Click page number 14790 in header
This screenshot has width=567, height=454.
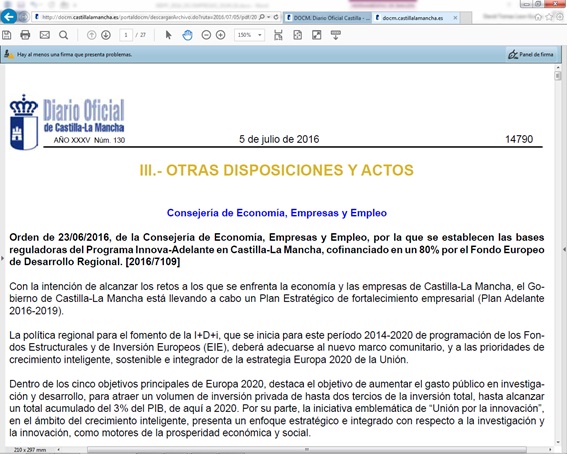tap(519, 139)
